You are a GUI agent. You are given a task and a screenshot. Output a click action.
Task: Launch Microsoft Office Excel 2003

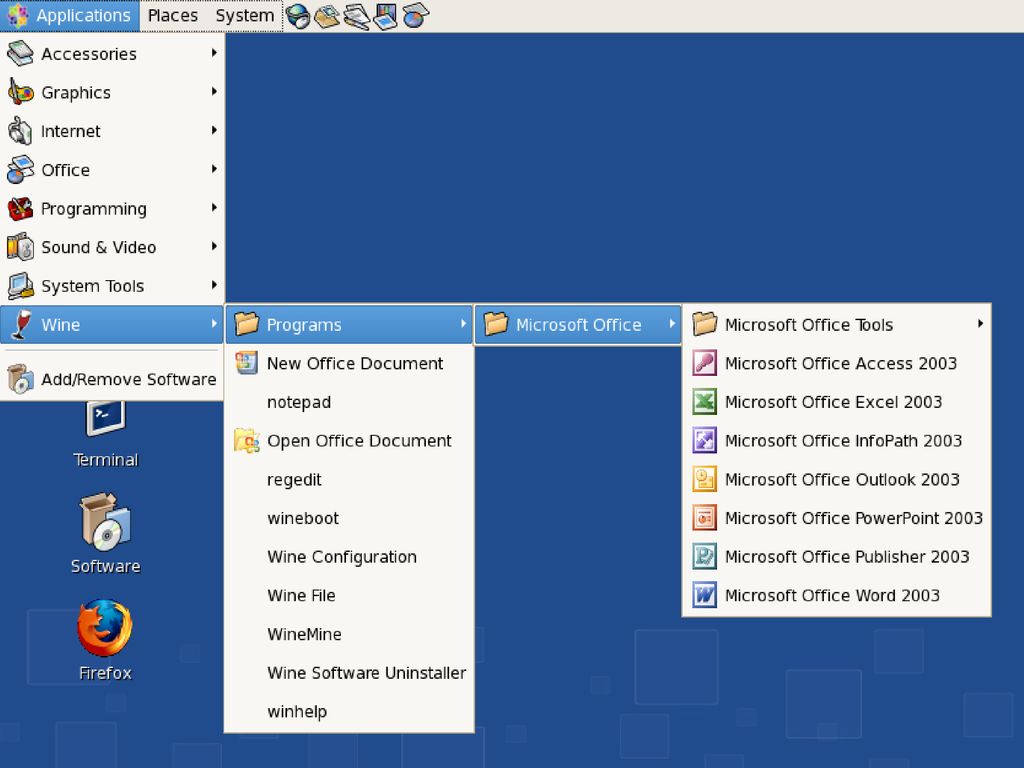point(836,402)
